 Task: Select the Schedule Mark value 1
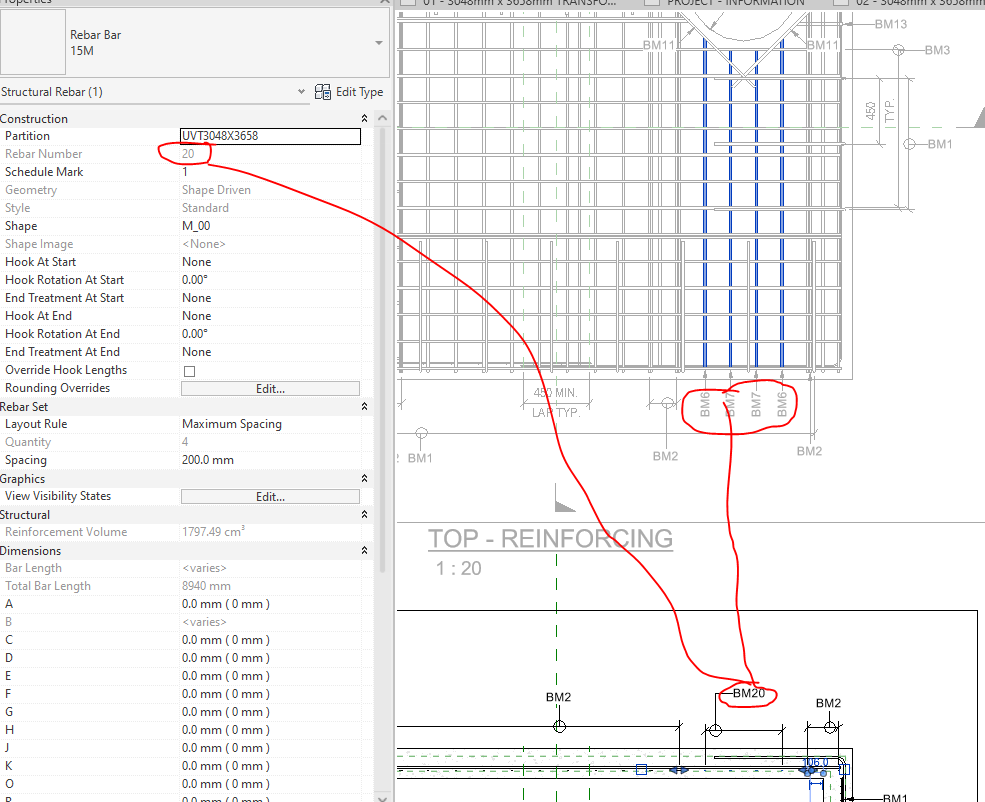pos(270,172)
